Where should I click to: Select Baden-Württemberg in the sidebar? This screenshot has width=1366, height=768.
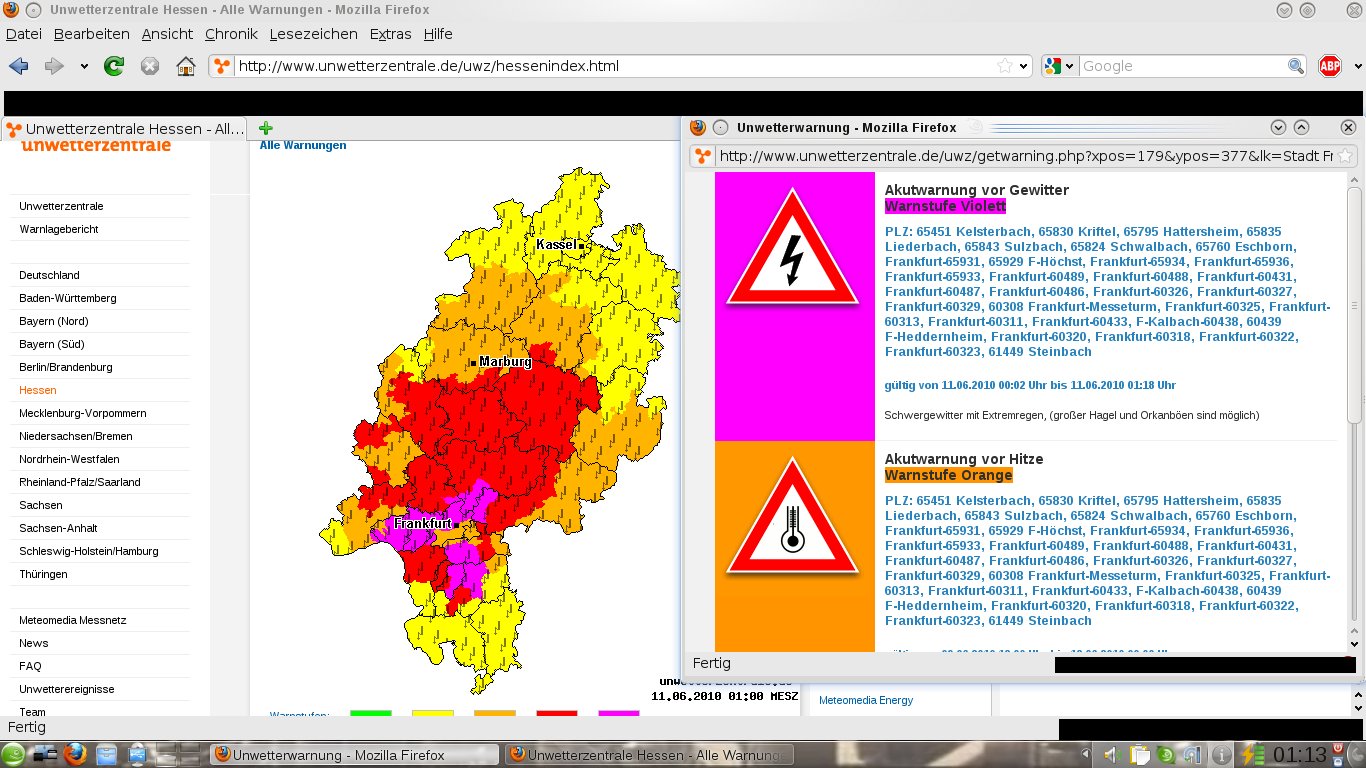click(68, 298)
